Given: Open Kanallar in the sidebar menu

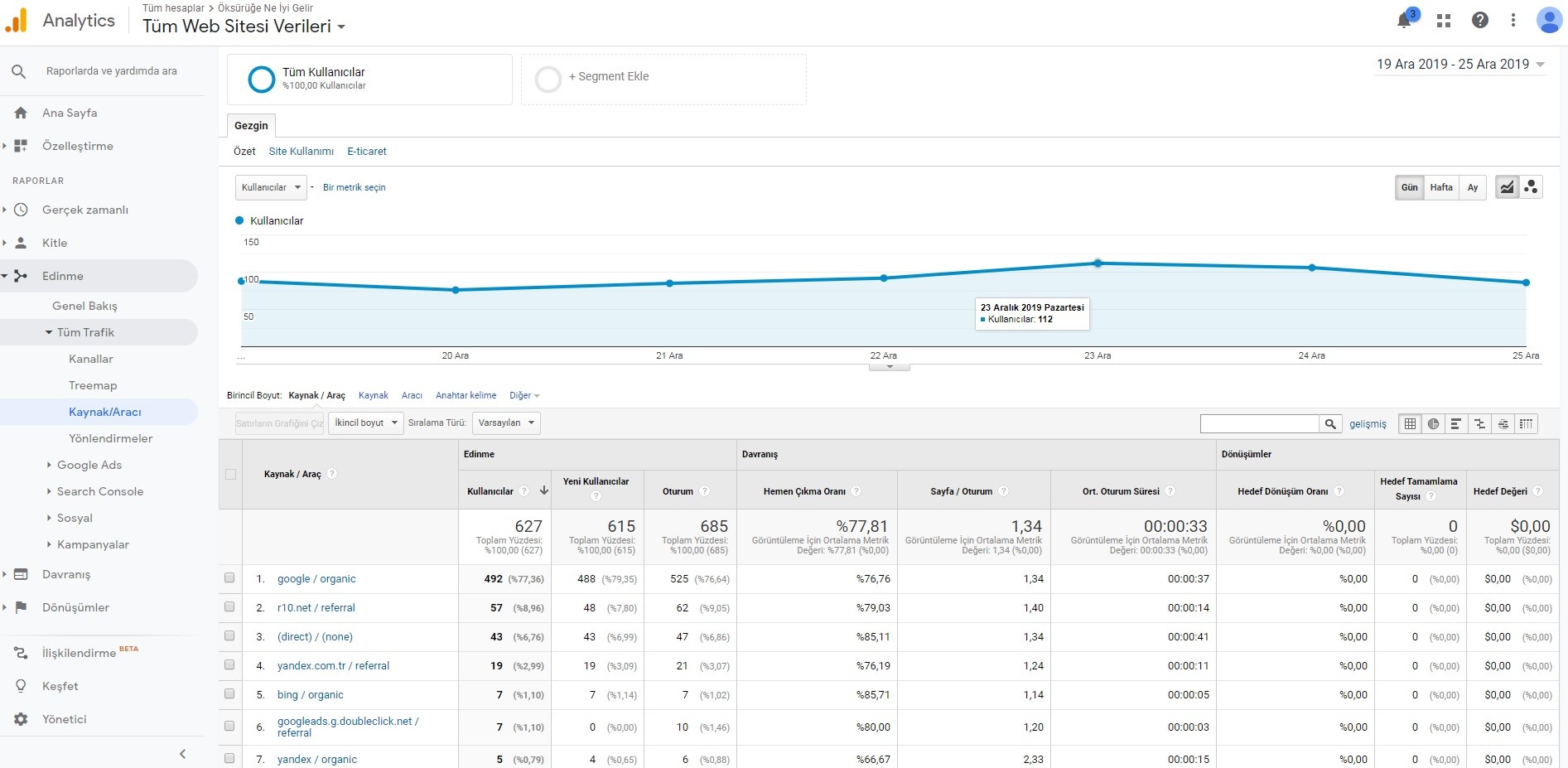Looking at the screenshot, I should pyautogui.click(x=91, y=359).
